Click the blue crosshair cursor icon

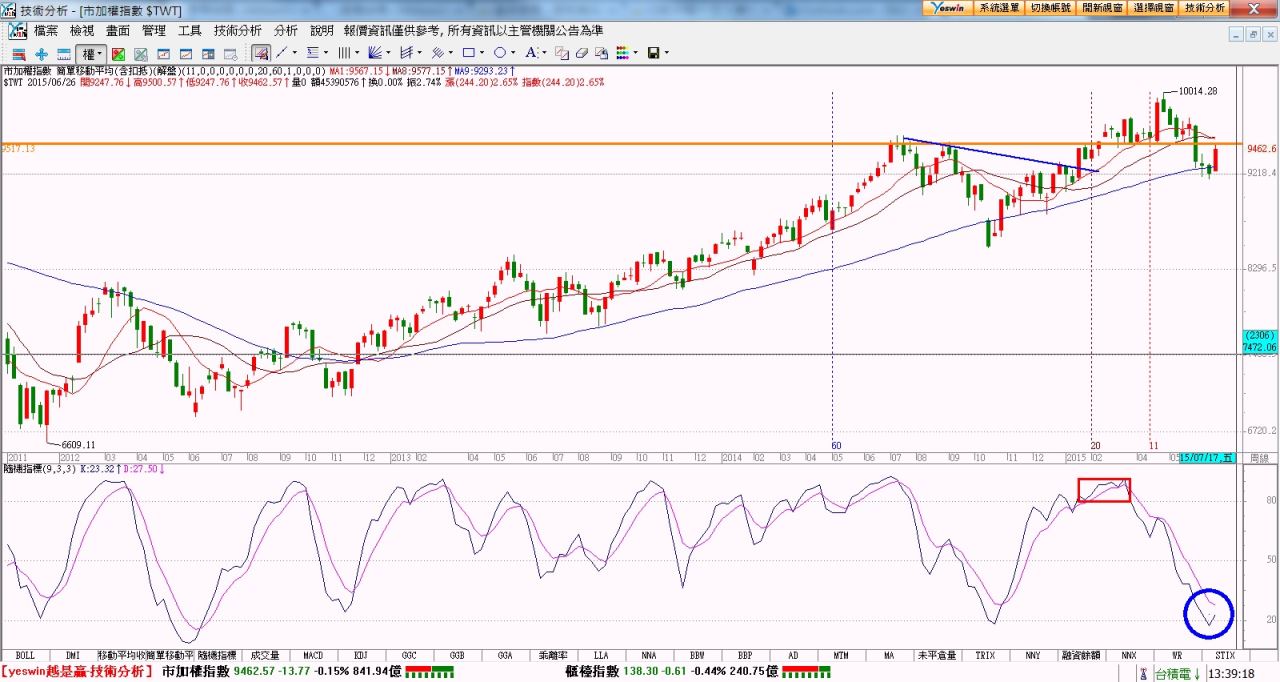41,53
